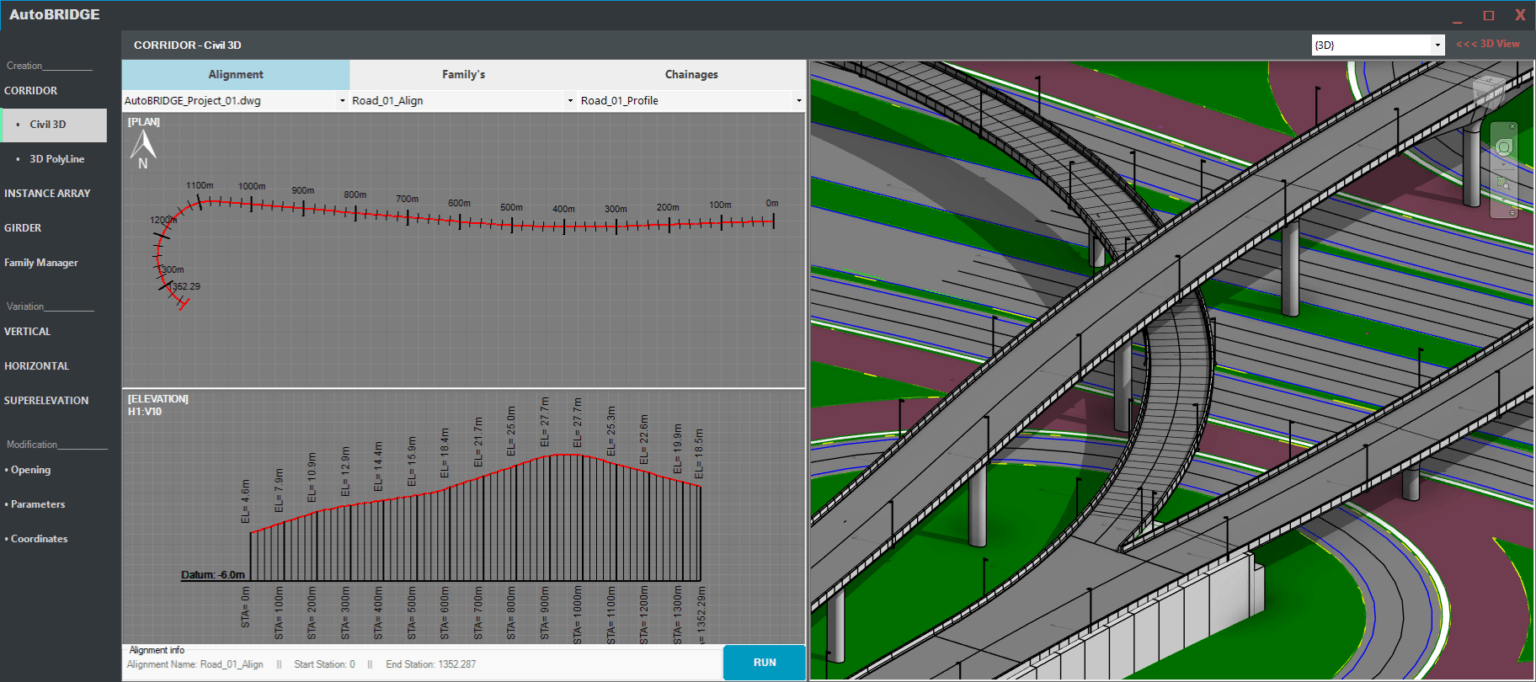Expand the navigation bar options chevron

[x=1503, y=164]
